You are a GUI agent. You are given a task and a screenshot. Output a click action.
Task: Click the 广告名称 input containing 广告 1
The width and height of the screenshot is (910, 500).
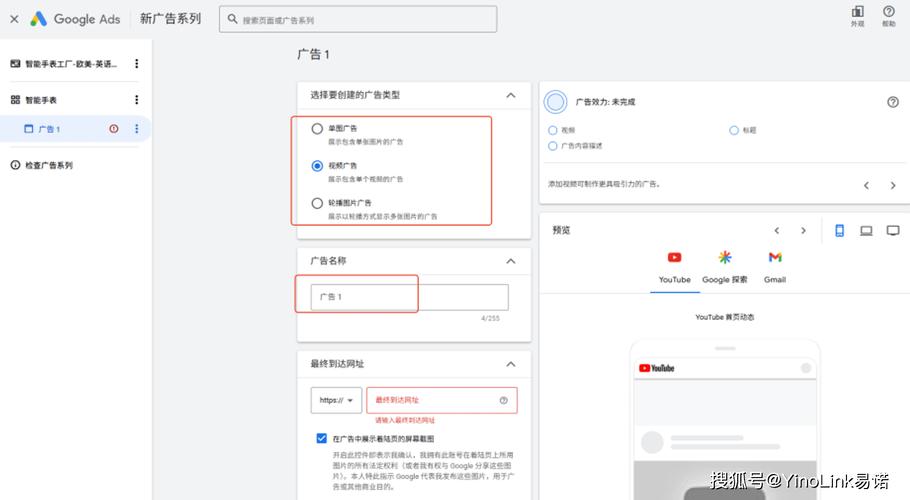(x=410, y=297)
